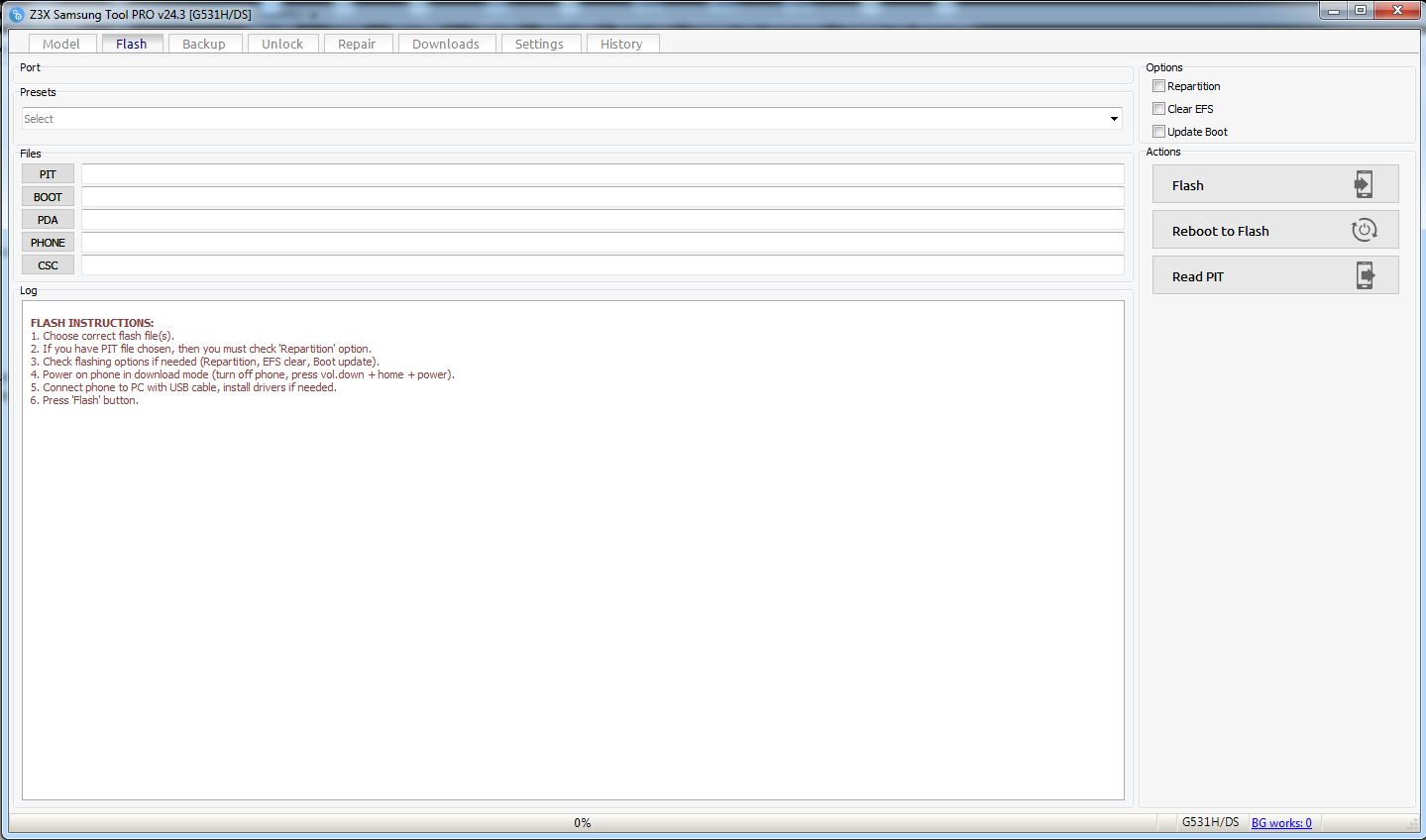Click the BOOT file path field

[603, 197]
